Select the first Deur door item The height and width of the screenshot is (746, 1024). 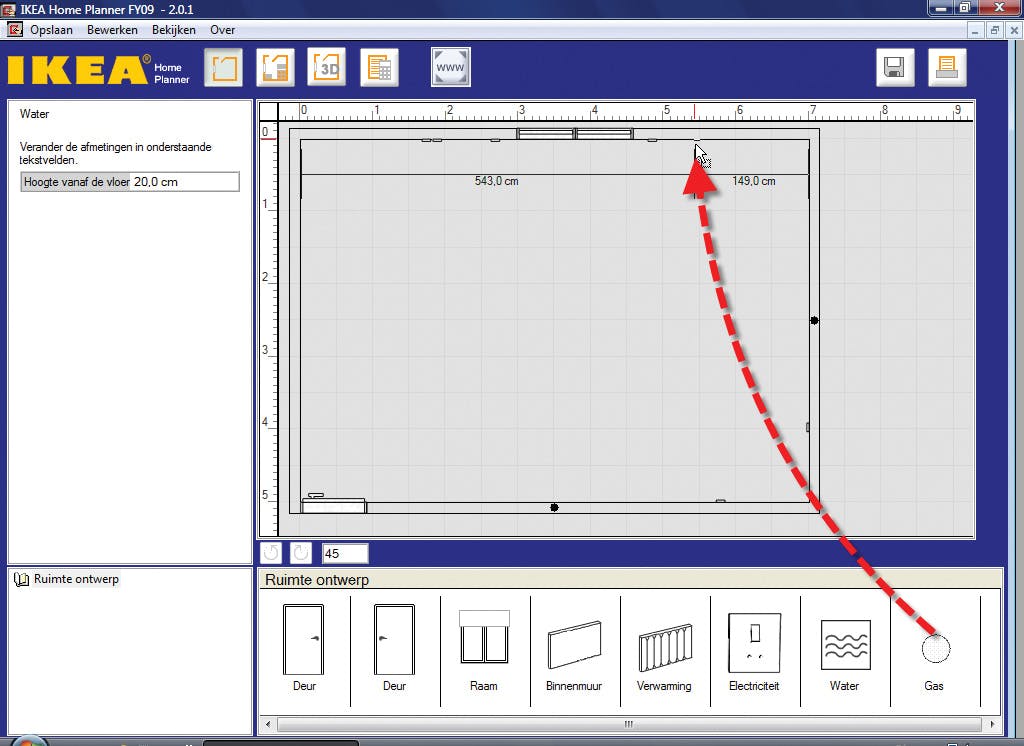point(304,647)
